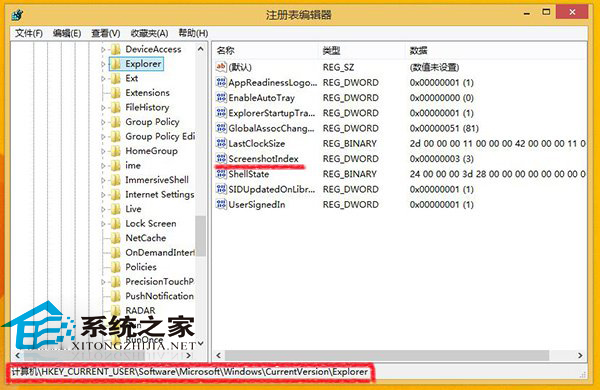Click the Ext folder icon
Viewport: 600px width, 390px height.
coord(115,78)
